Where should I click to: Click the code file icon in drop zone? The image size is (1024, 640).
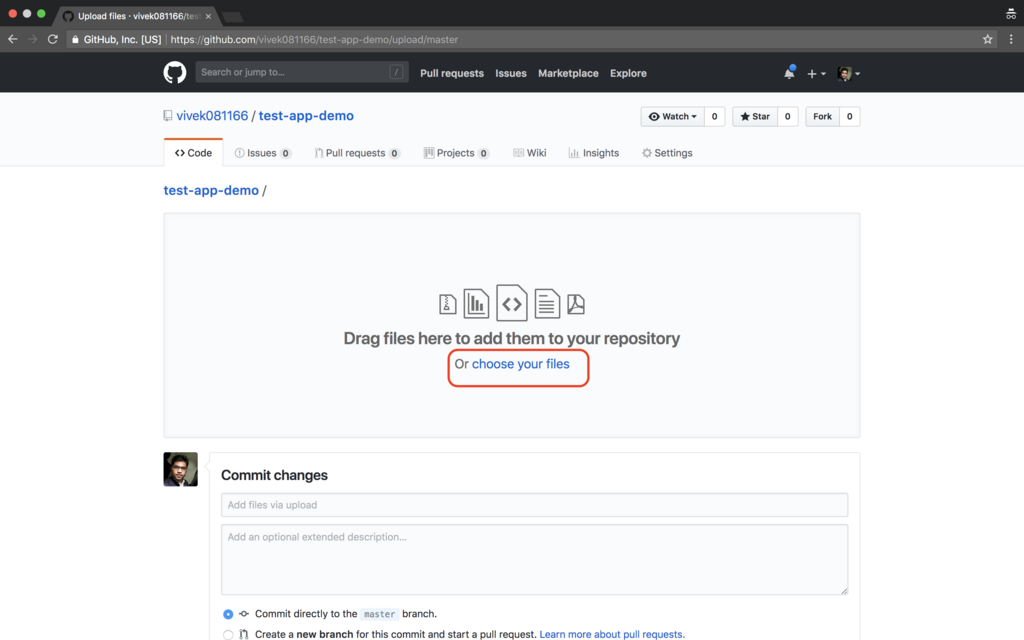click(511, 302)
